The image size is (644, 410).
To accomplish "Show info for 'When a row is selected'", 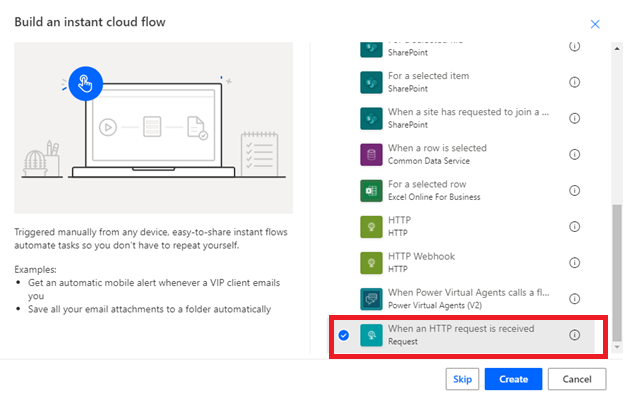I will (574, 154).
